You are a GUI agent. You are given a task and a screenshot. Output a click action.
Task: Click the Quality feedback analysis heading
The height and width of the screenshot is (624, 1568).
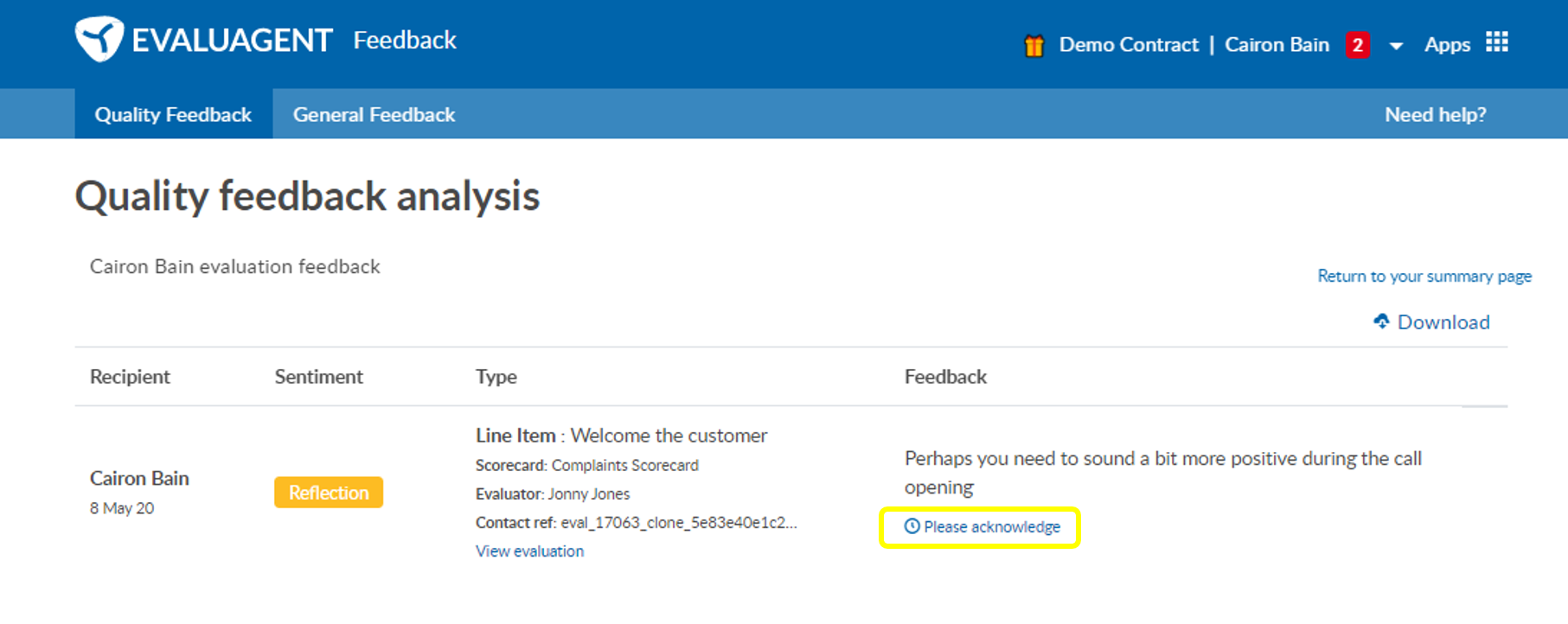307,196
